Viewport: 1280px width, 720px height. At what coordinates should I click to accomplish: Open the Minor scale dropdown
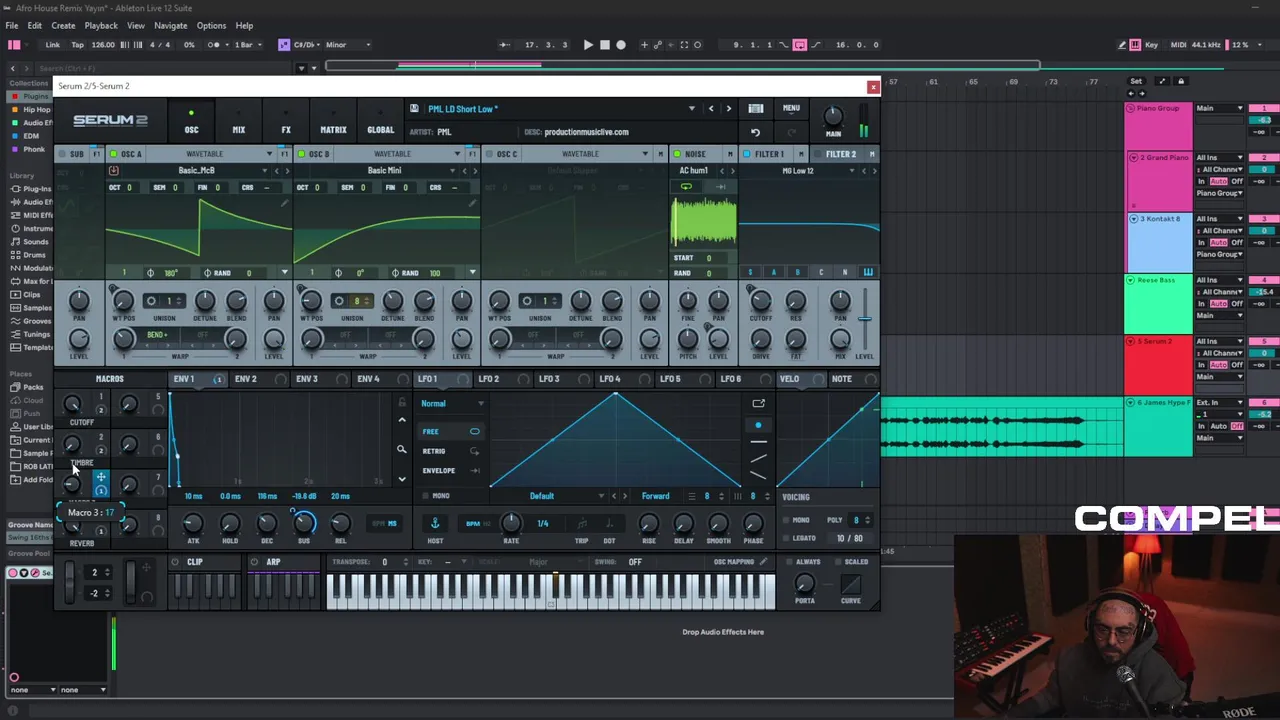click(x=346, y=44)
